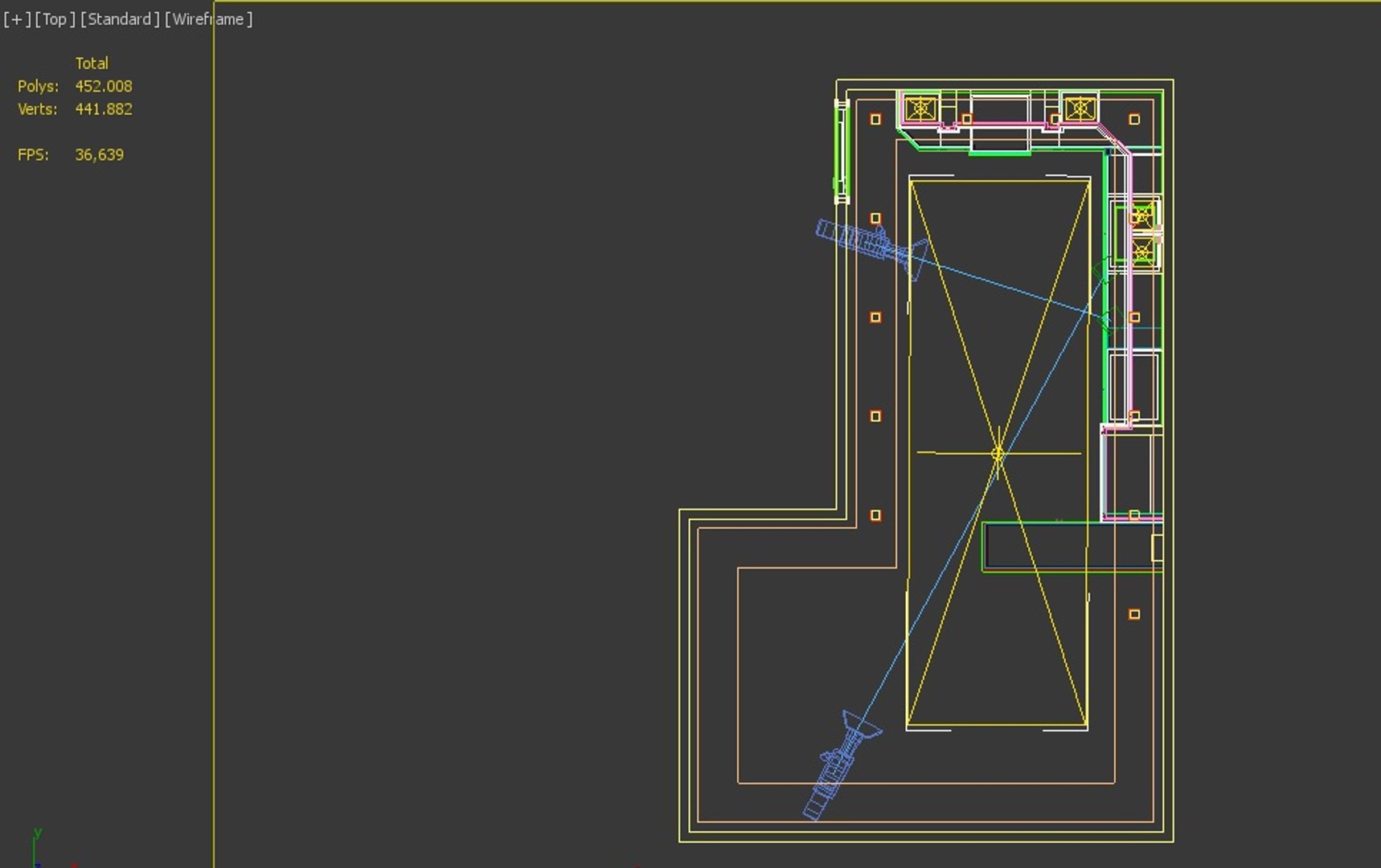Open the [Top] point-of-view viewport menu
This screenshot has height=868, width=1381.
point(55,19)
